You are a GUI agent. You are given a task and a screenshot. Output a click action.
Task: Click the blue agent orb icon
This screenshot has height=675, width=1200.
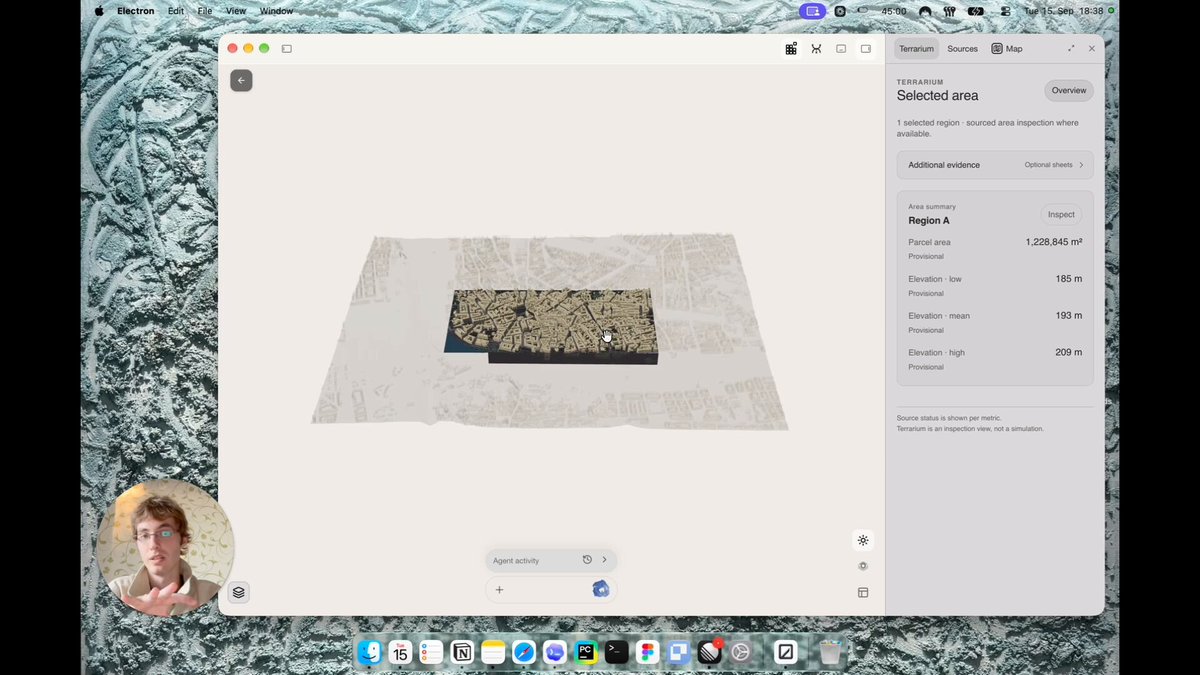[601, 589]
